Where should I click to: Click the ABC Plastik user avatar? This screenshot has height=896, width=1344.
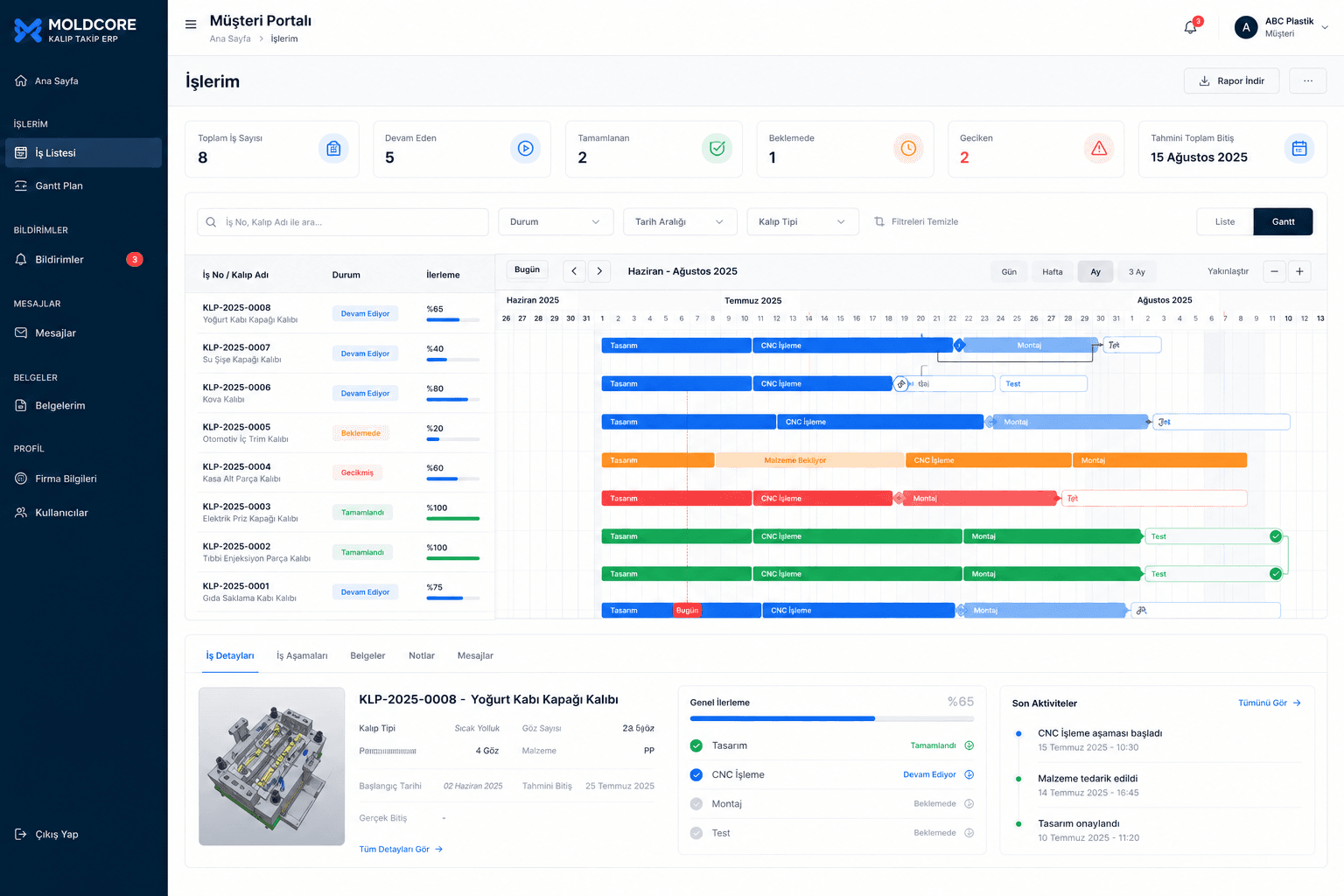[1246, 27]
